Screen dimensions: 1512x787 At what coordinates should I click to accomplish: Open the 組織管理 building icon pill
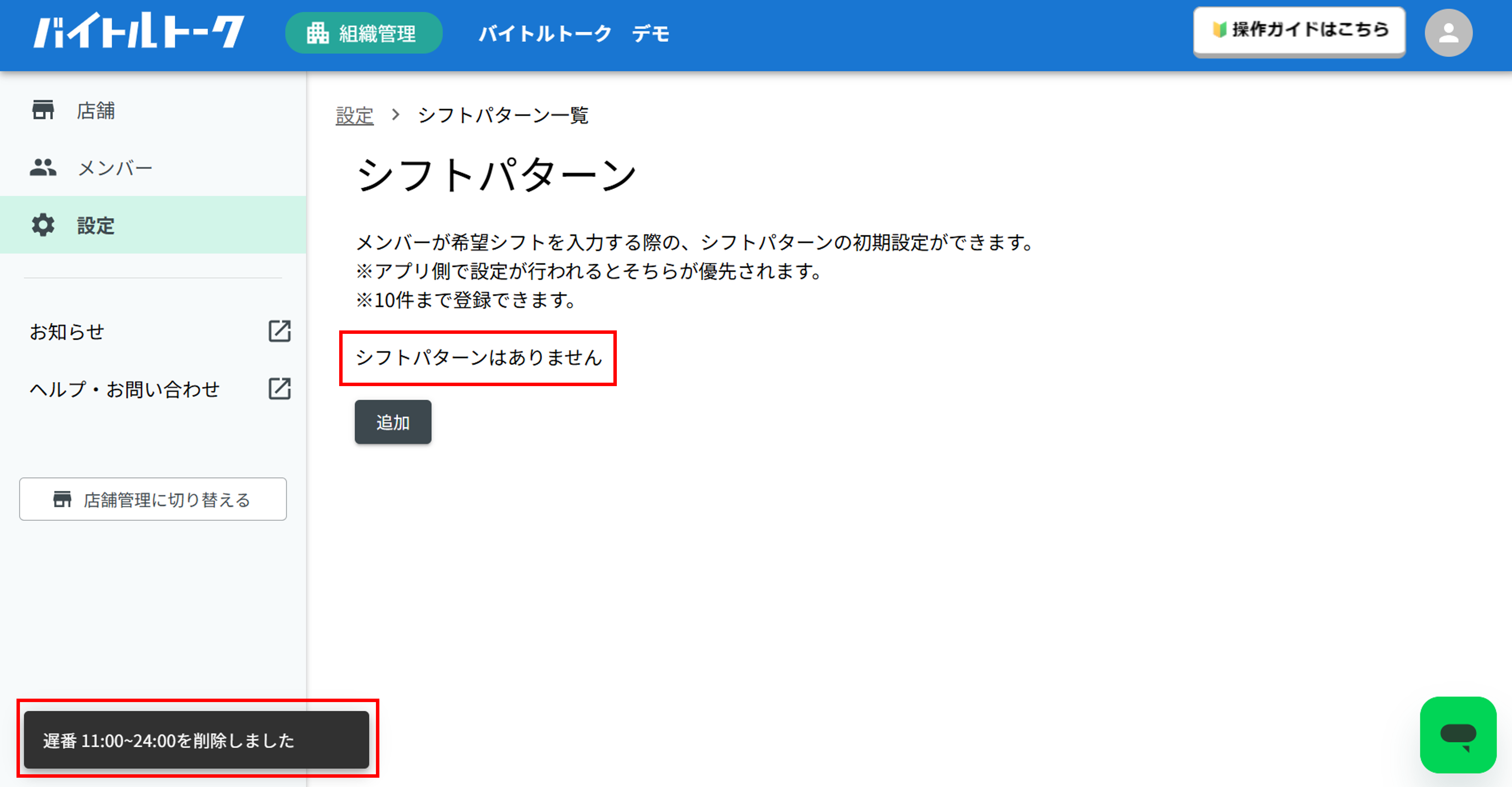363,33
